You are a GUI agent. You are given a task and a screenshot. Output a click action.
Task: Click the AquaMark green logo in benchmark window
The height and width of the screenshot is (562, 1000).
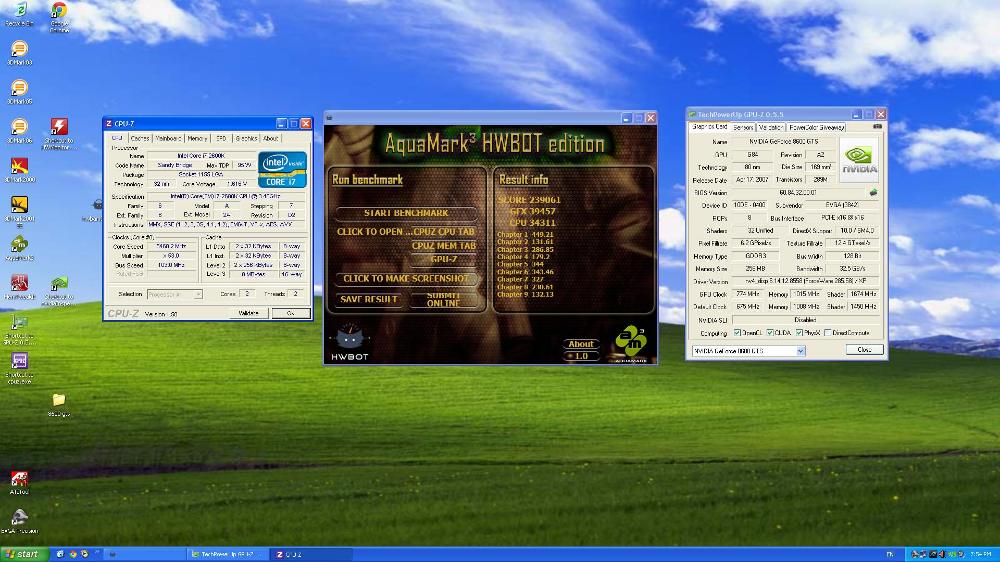point(630,341)
